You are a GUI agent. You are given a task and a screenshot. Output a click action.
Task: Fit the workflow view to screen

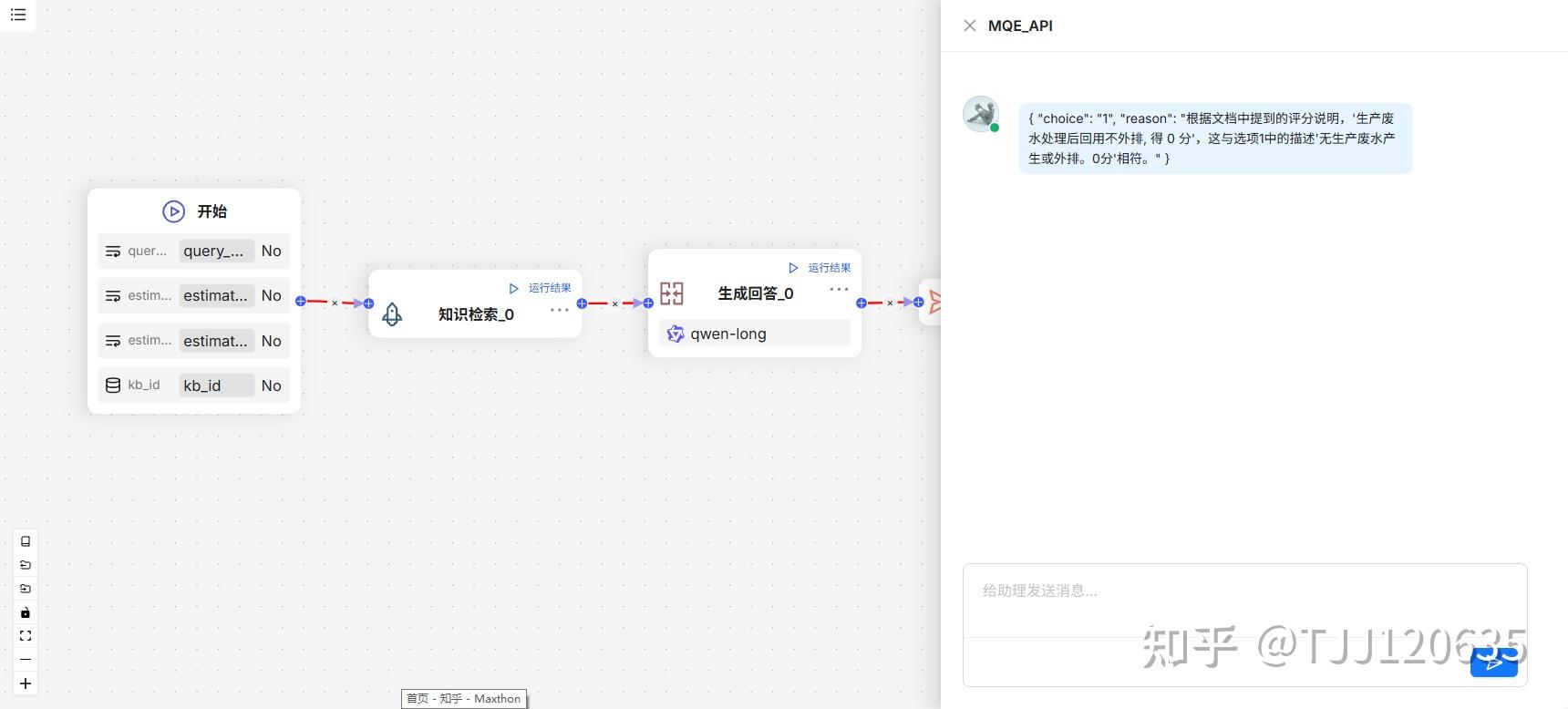click(26, 636)
